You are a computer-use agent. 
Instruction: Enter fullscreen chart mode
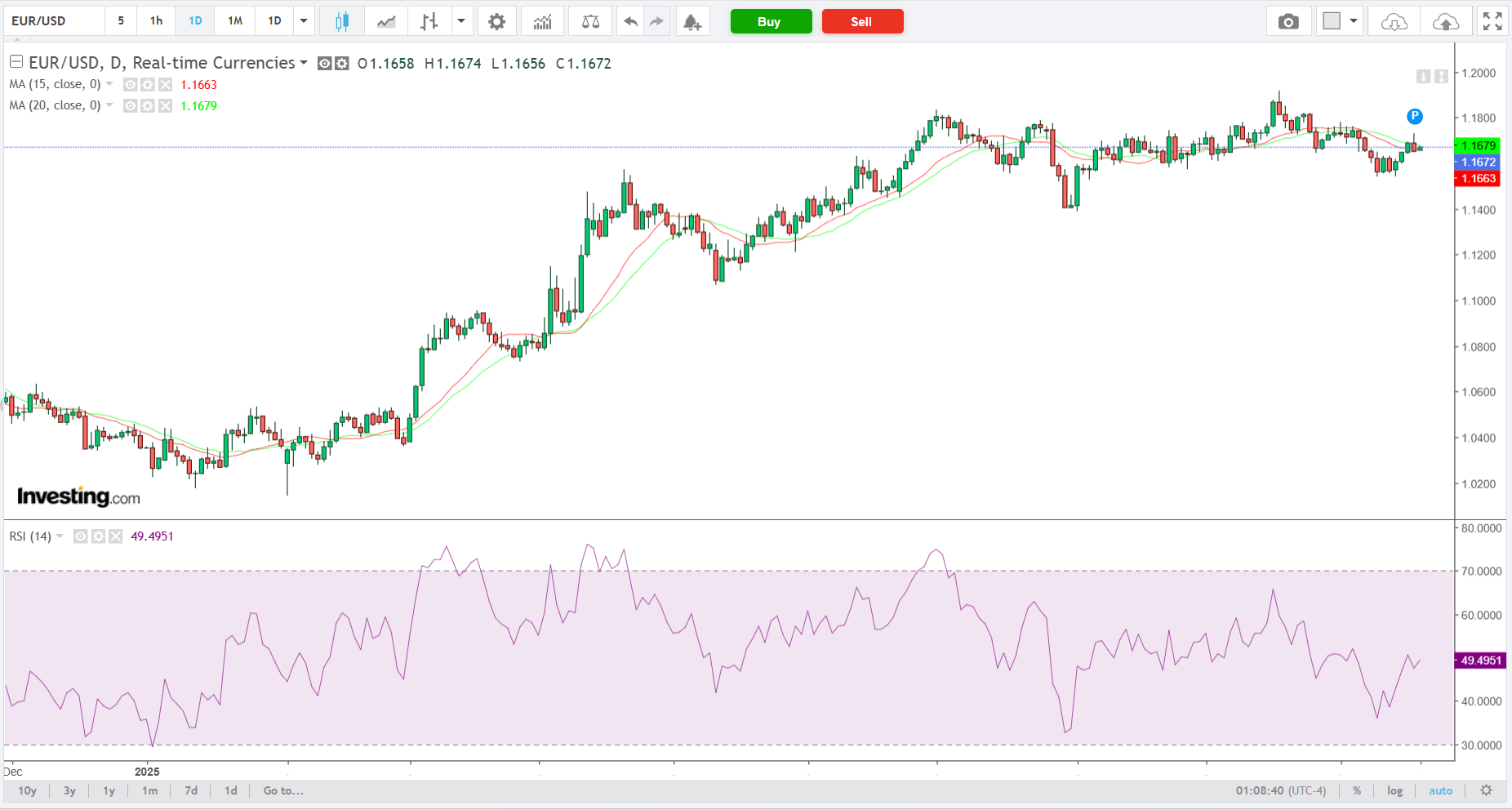(1492, 21)
